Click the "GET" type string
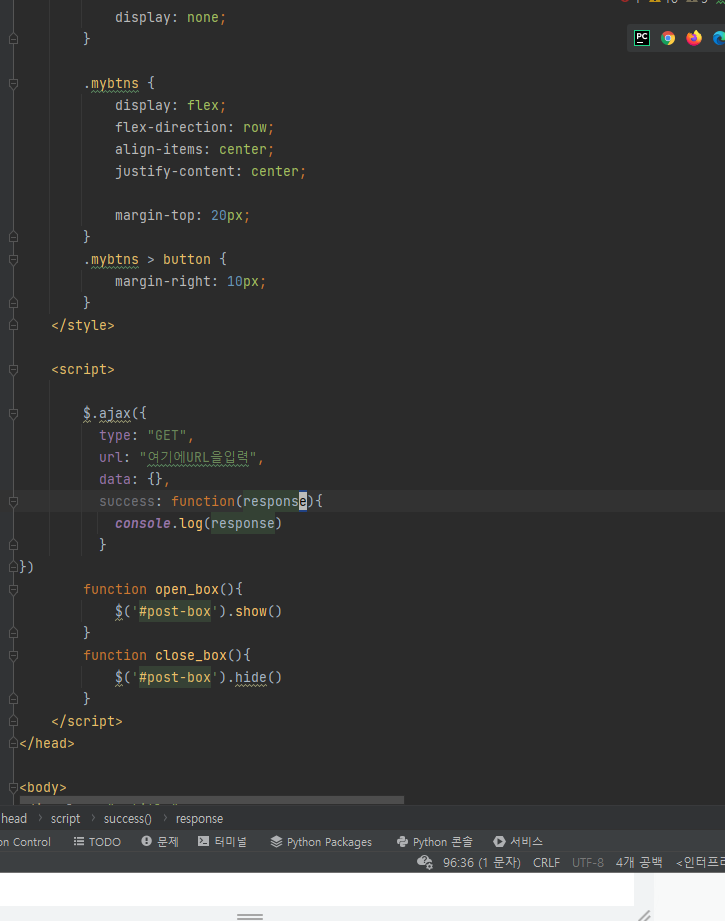Viewport: 725px width, 921px height. pyautogui.click(x=167, y=435)
